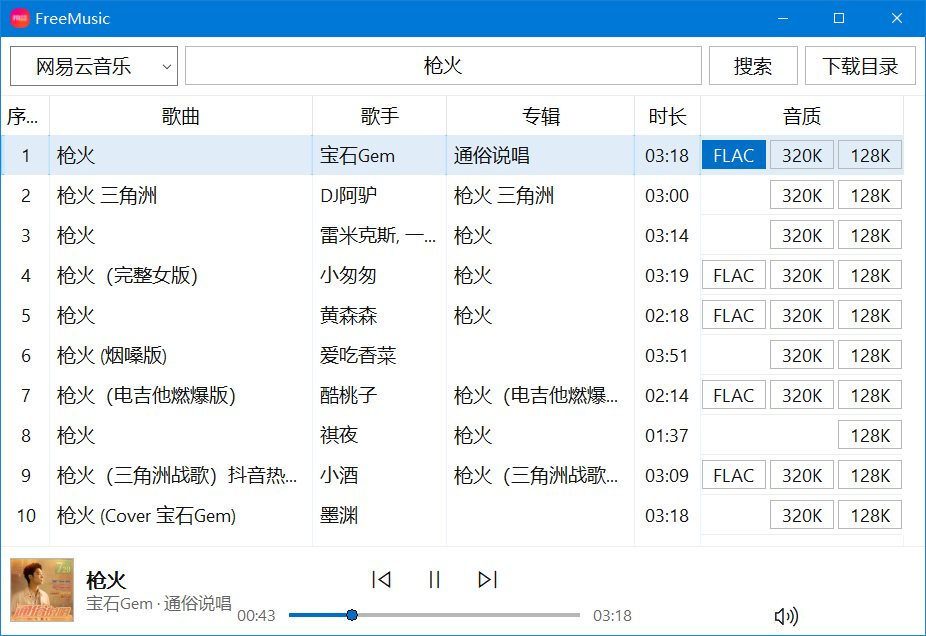Choose 128K for 祺夜 track

tap(870, 435)
